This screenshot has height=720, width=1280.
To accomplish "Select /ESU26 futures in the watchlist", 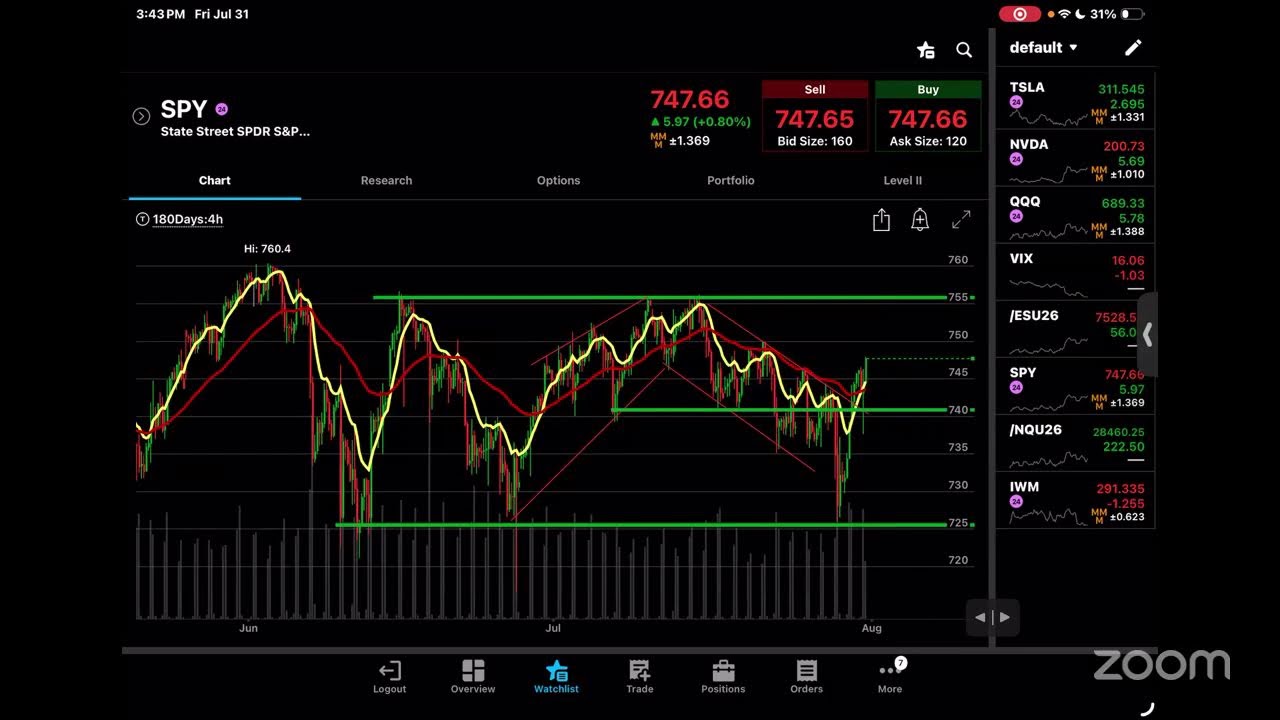I will click(x=1076, y=329).
